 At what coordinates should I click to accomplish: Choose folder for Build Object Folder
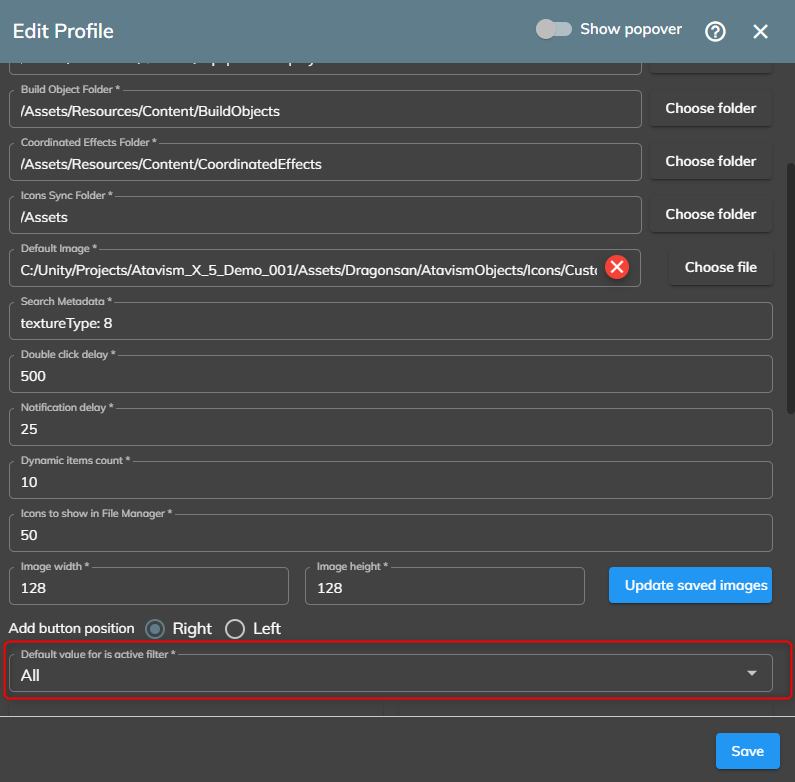[x=710, y=108]
